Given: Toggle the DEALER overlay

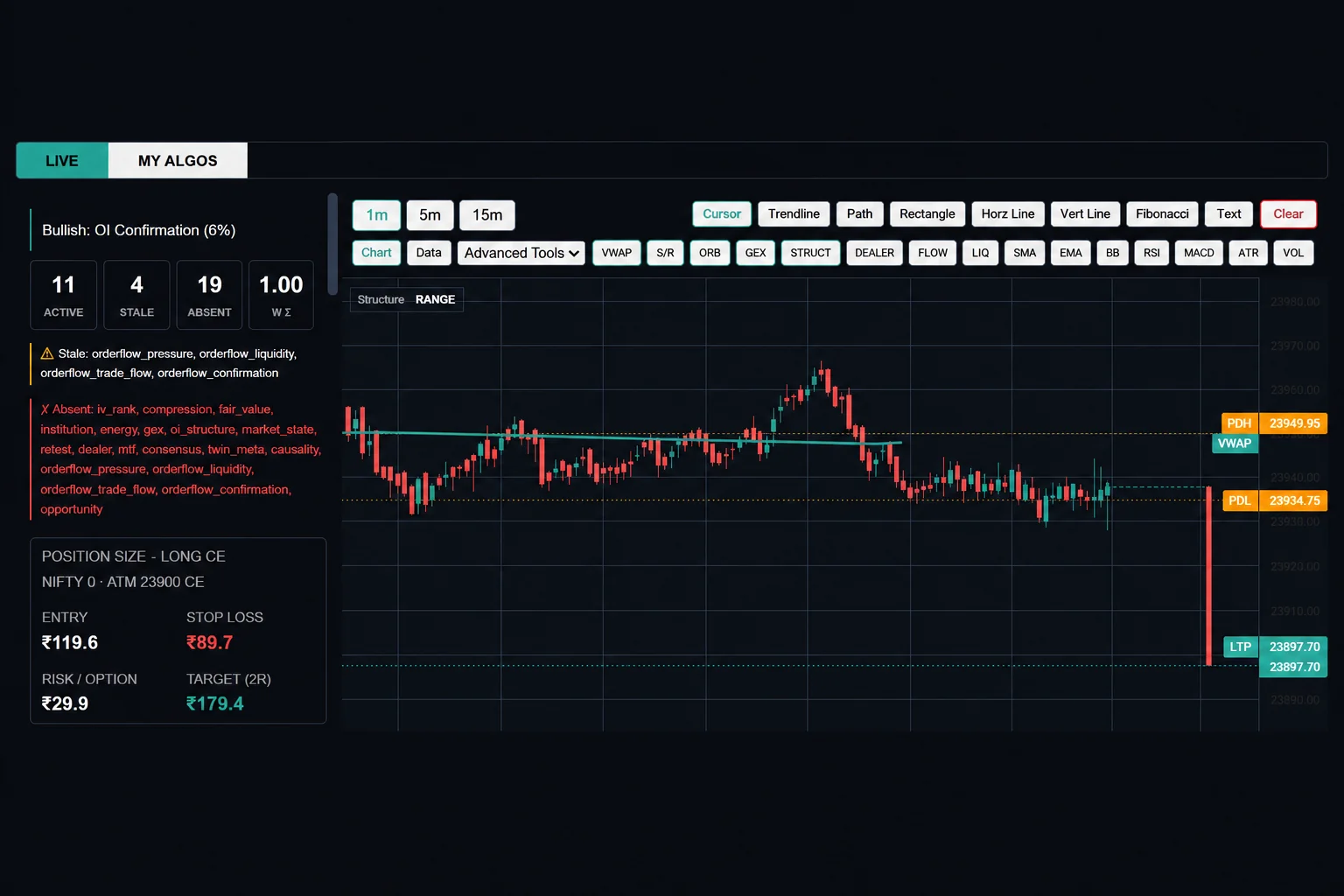Looking at the screenshot, I should (x=874, y=253).
